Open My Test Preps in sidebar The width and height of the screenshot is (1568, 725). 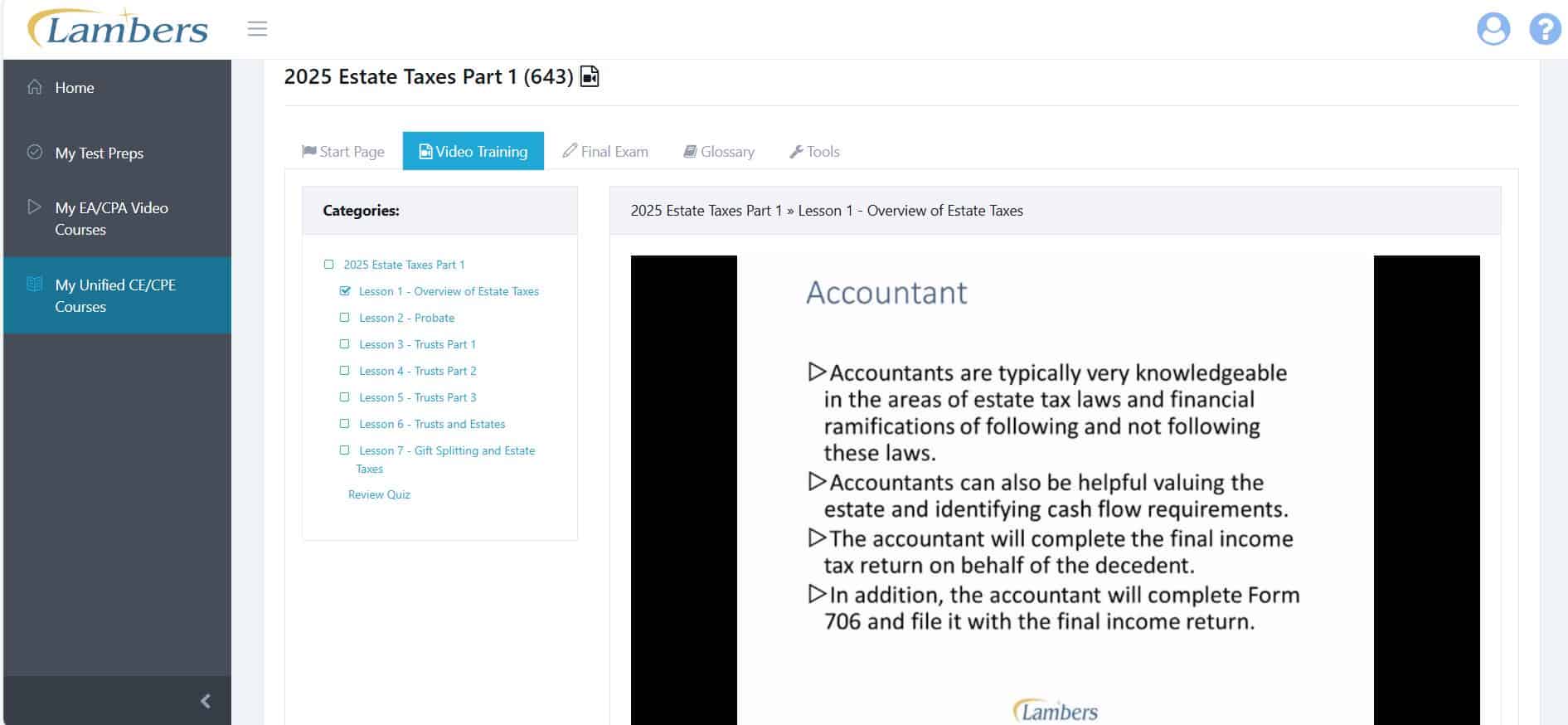99,153
